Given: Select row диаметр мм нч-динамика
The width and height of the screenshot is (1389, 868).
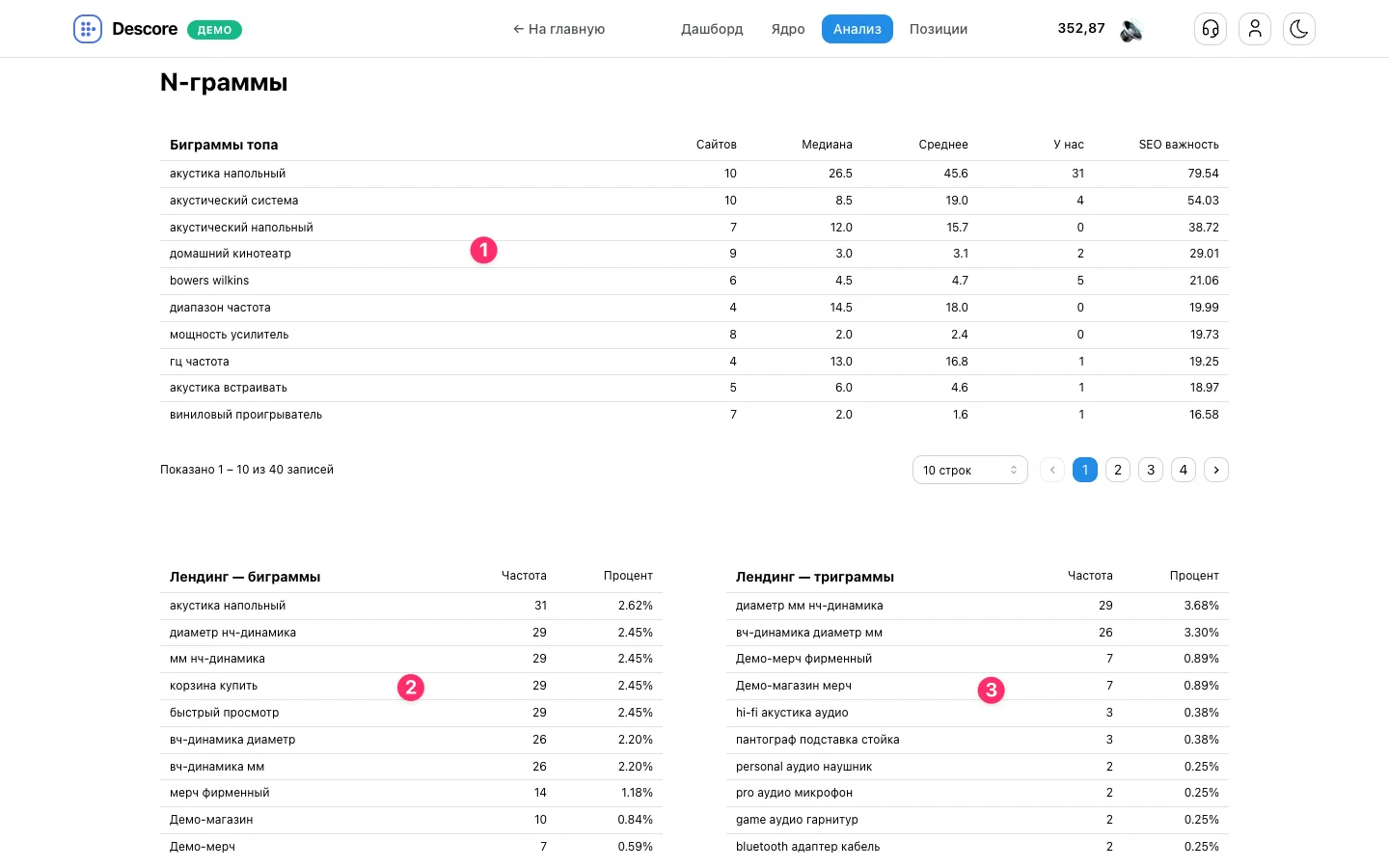Looking at the screenshot, I should 977,606.
